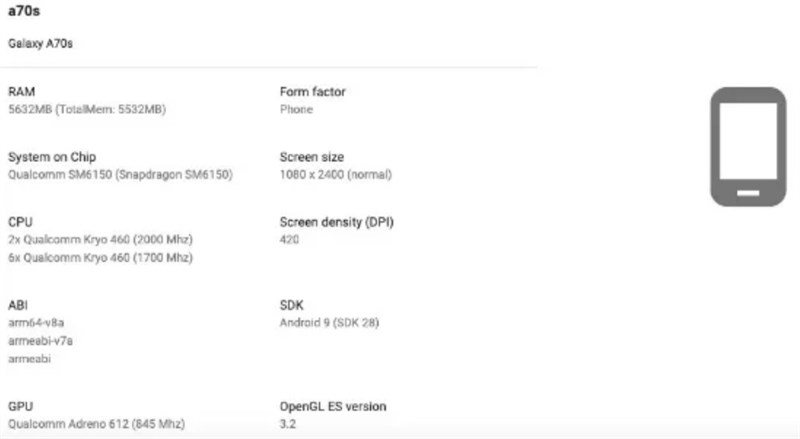
Task: Select the Galaxy A70s device name
Action: pos(41,43)
